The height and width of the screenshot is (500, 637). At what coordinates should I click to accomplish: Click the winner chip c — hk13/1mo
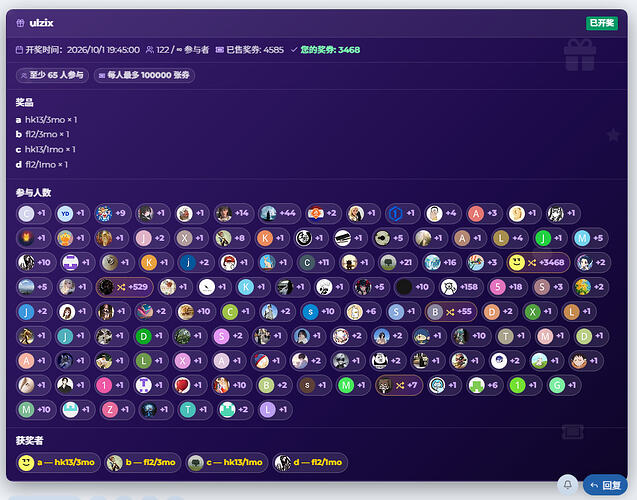tap(227, 463)
